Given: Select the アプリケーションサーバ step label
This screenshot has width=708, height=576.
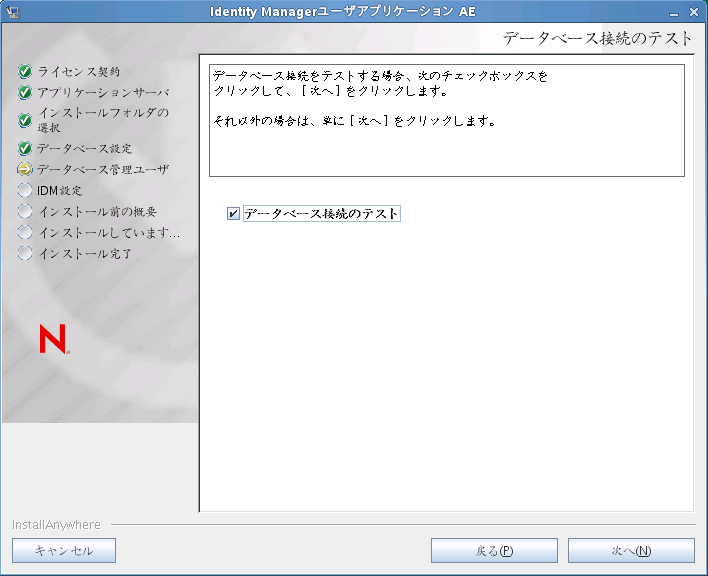Looking at the screenshot, I should pyautogui.click(x=103, y=93).
